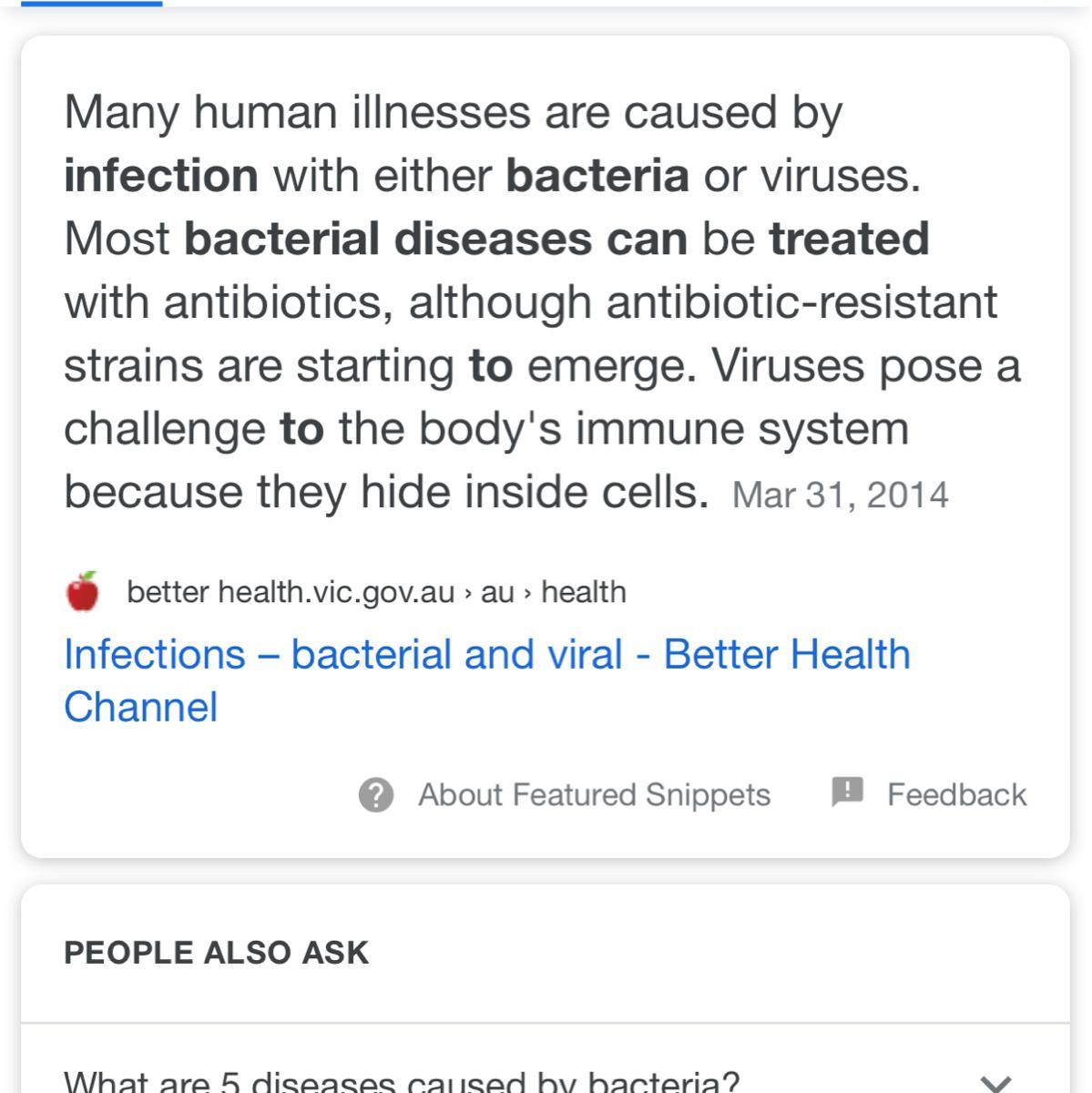Screen dimensions: 1092x1093
Task: Click the phrase "hide inside cells"
Action: [534, 492]
